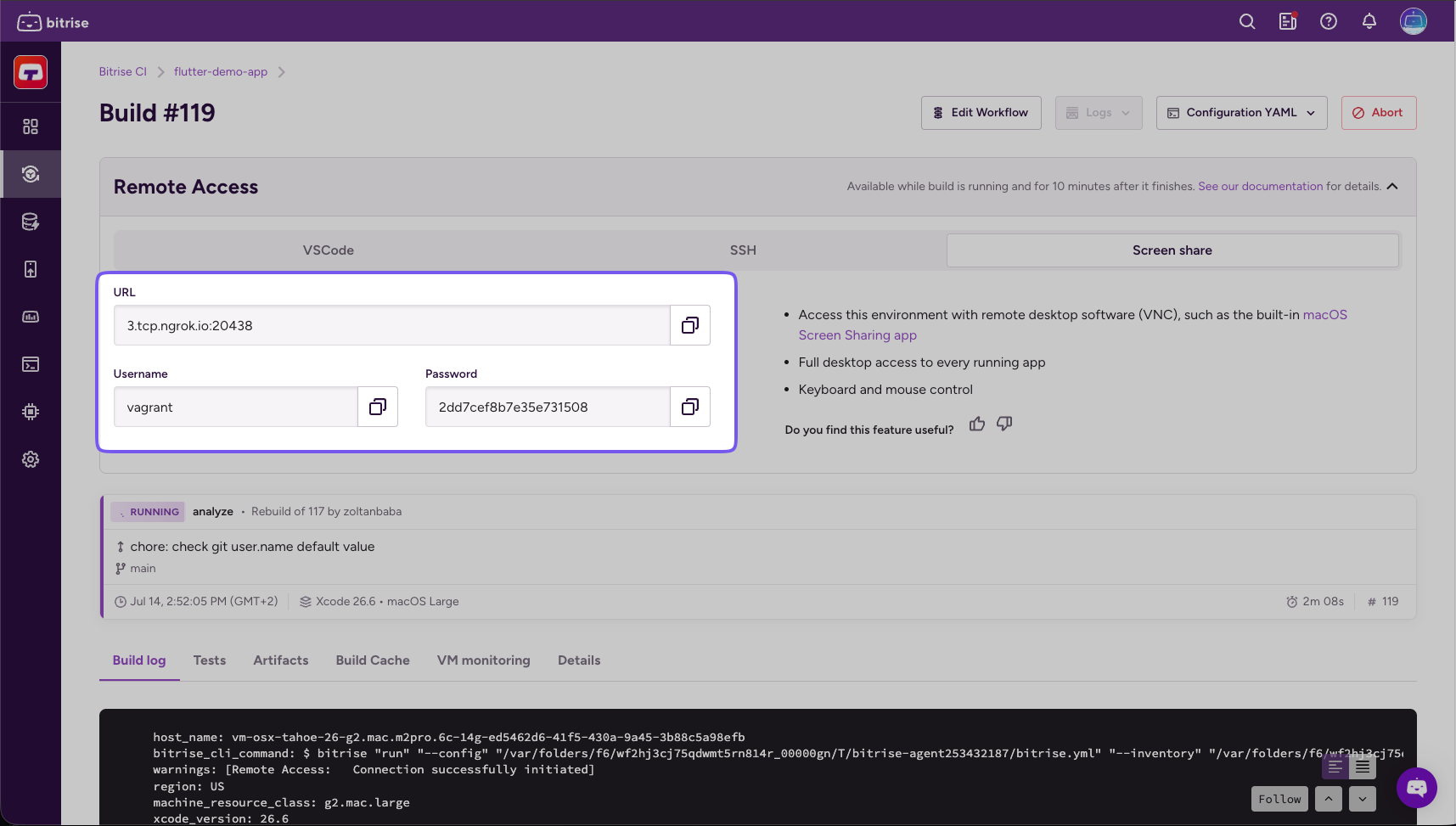The width and height of the screenshot is (1456, 826).
Task: Give thumbs down for this feature
Action: point(1004,424)
